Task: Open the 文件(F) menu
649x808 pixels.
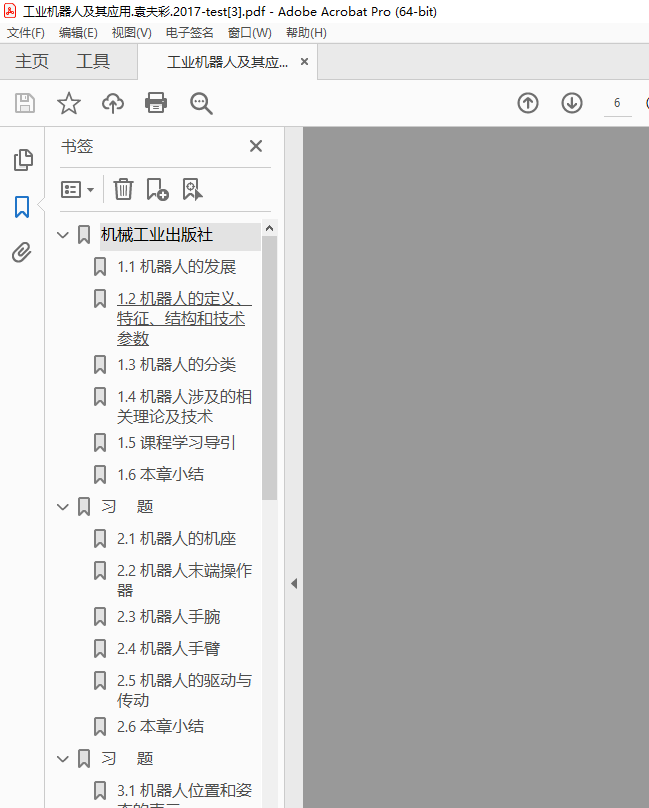Action: [26, 33]
